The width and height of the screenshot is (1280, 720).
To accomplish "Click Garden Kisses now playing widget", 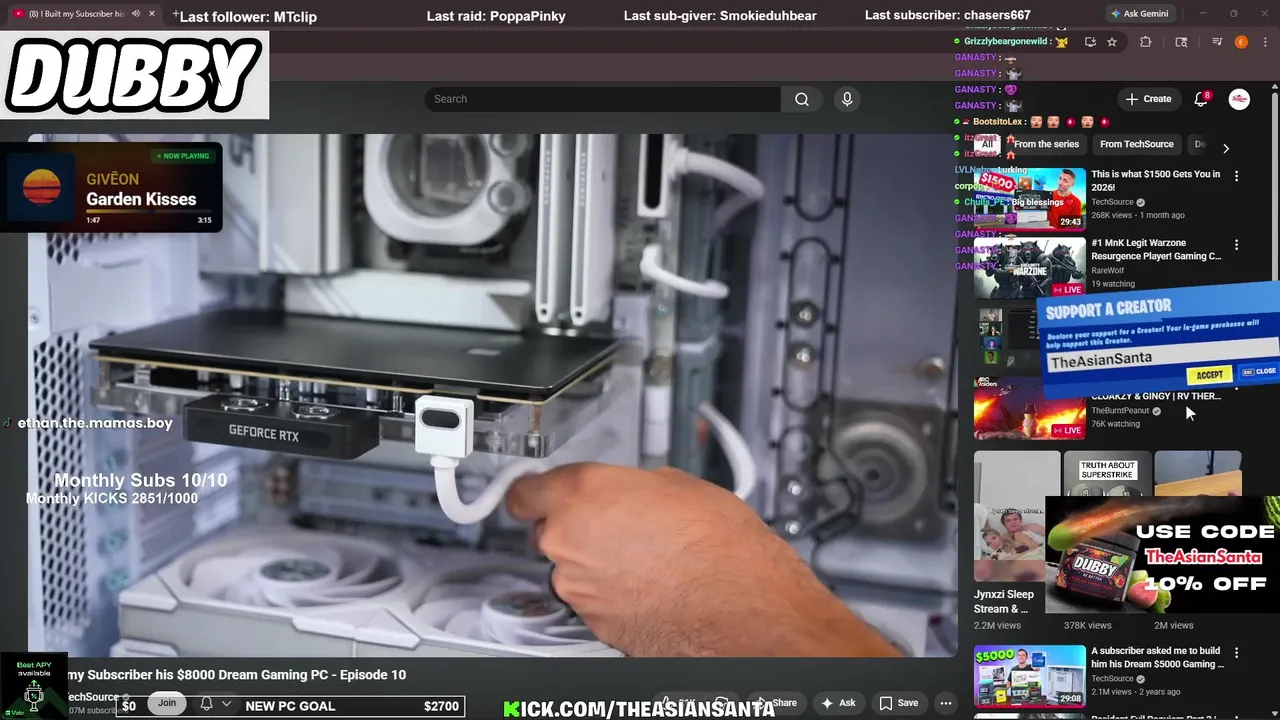I will [111, 187].
